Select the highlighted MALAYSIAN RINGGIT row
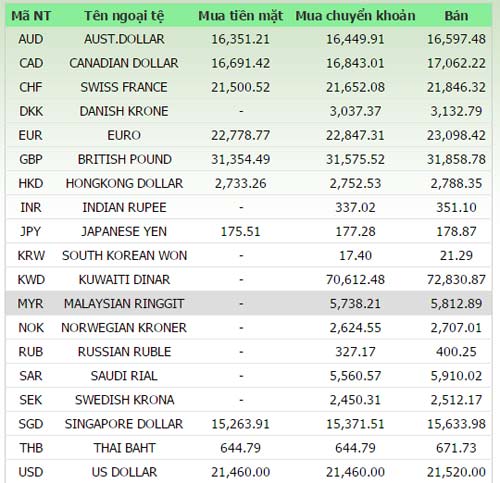500x483 pixels. tap(249, 303)
